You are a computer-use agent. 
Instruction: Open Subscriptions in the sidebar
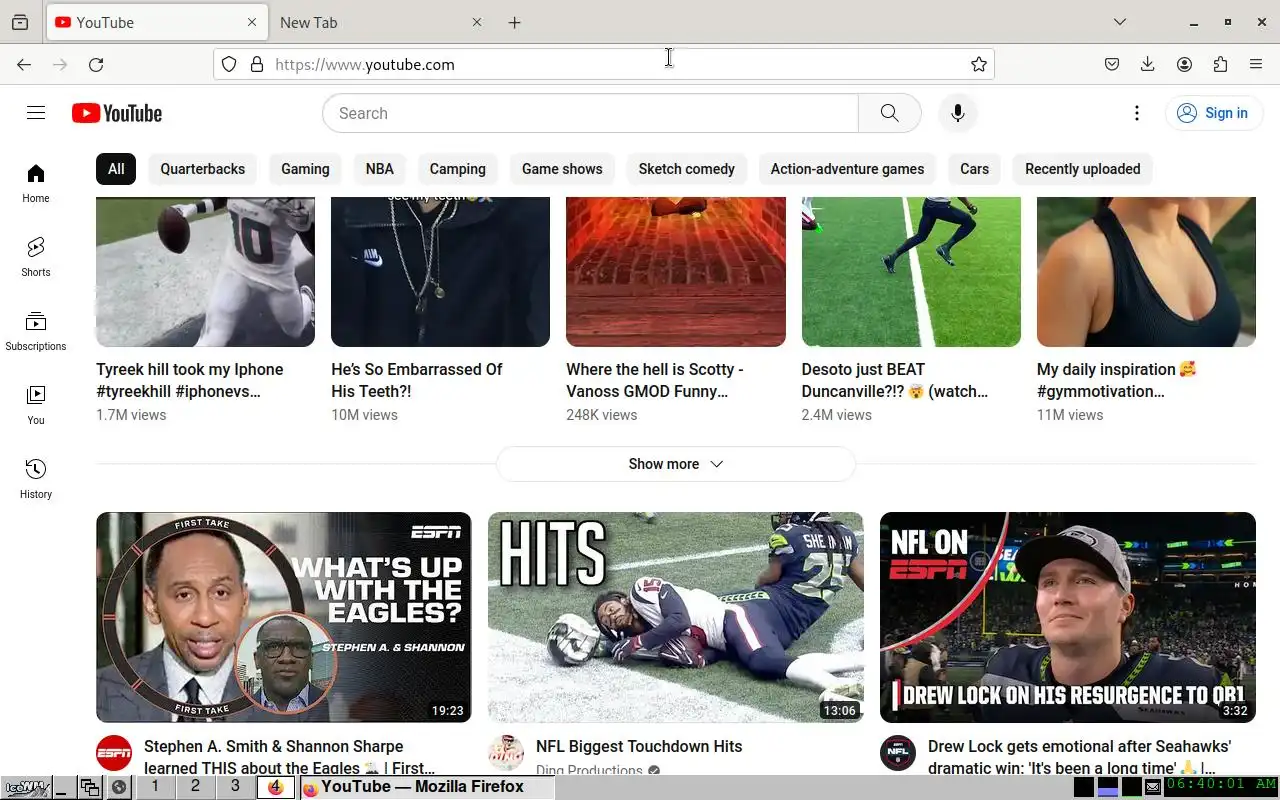coord(36,331)
